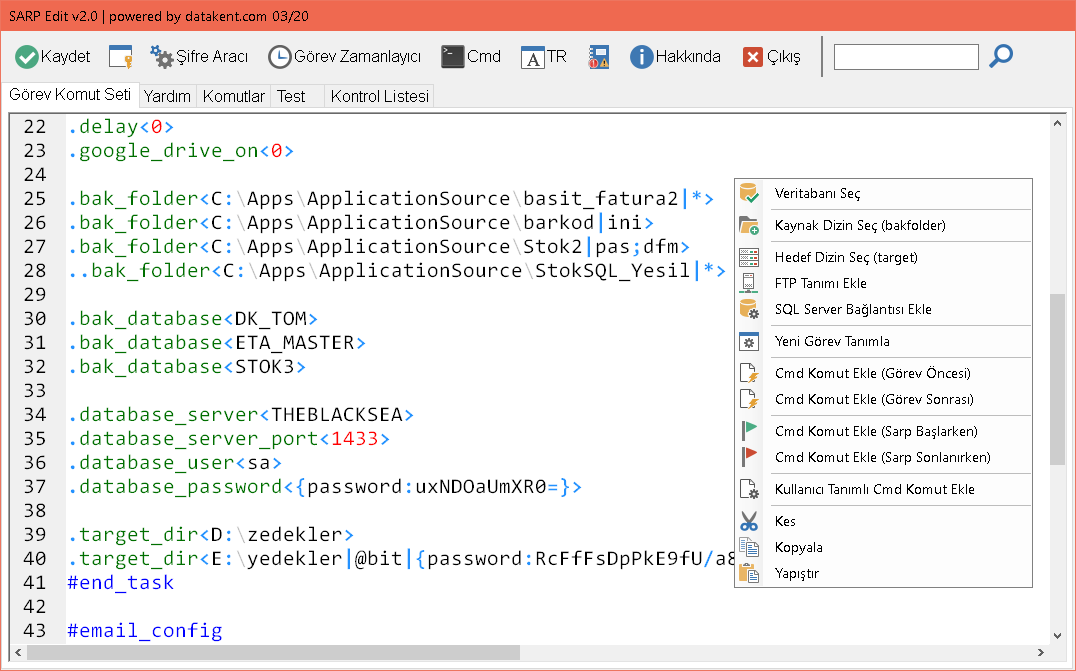1076x671 pixels.
Task: Open the window-with-key icon in the toolbar
Action: [x=121, y=57]
